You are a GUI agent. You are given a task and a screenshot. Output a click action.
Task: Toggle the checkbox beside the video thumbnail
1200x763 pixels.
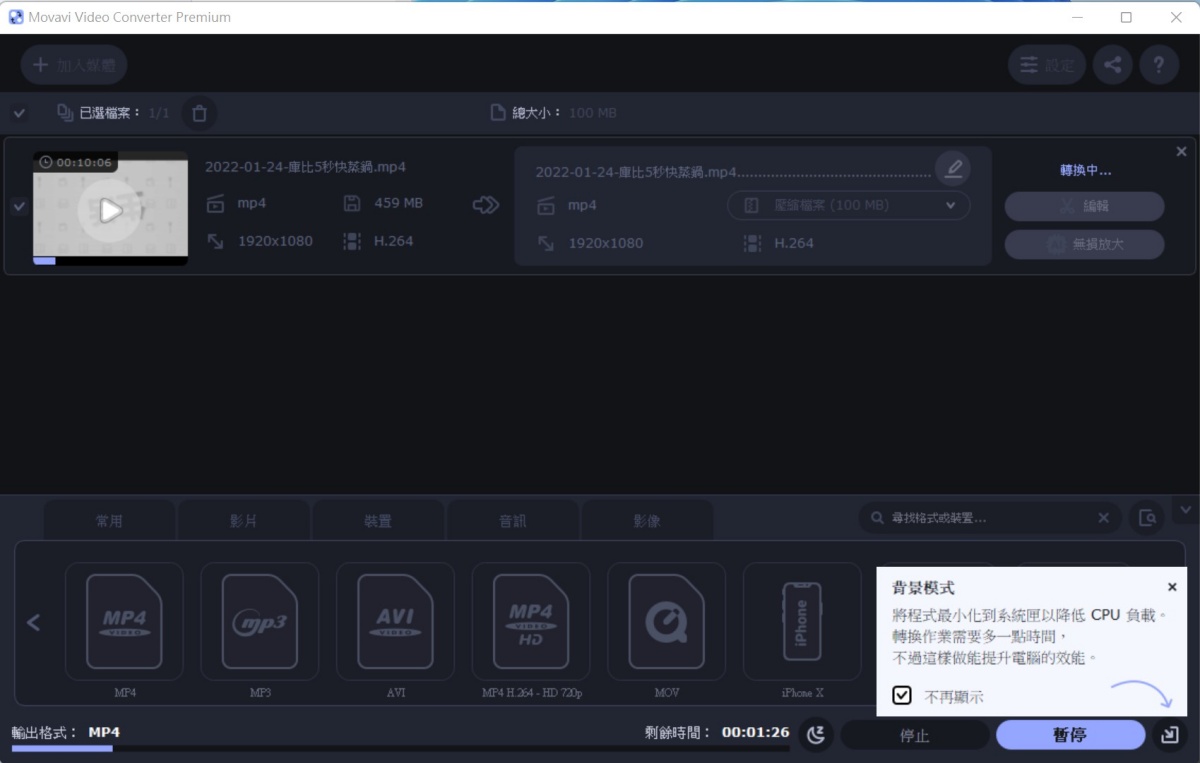pyautogui.click(x=18, y=206)
